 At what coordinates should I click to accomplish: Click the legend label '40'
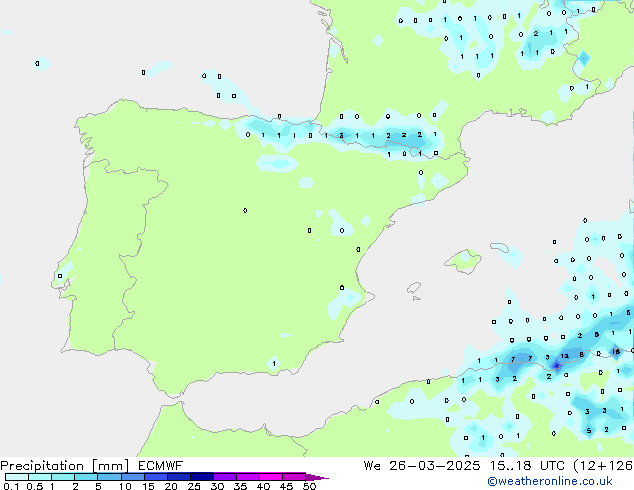click(x=263, y=486)
